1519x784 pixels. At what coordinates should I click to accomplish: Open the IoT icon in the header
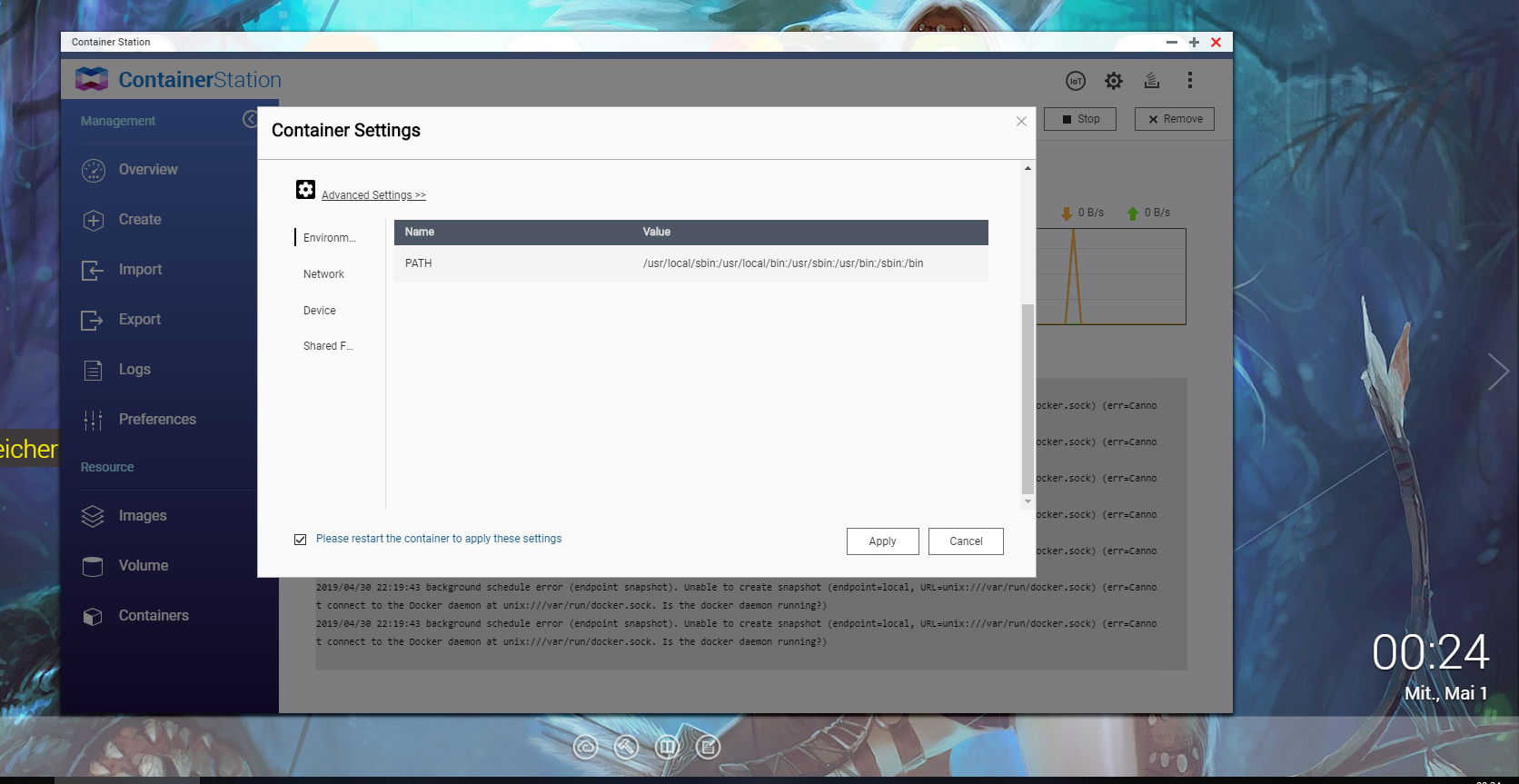tap(1076, 81)
